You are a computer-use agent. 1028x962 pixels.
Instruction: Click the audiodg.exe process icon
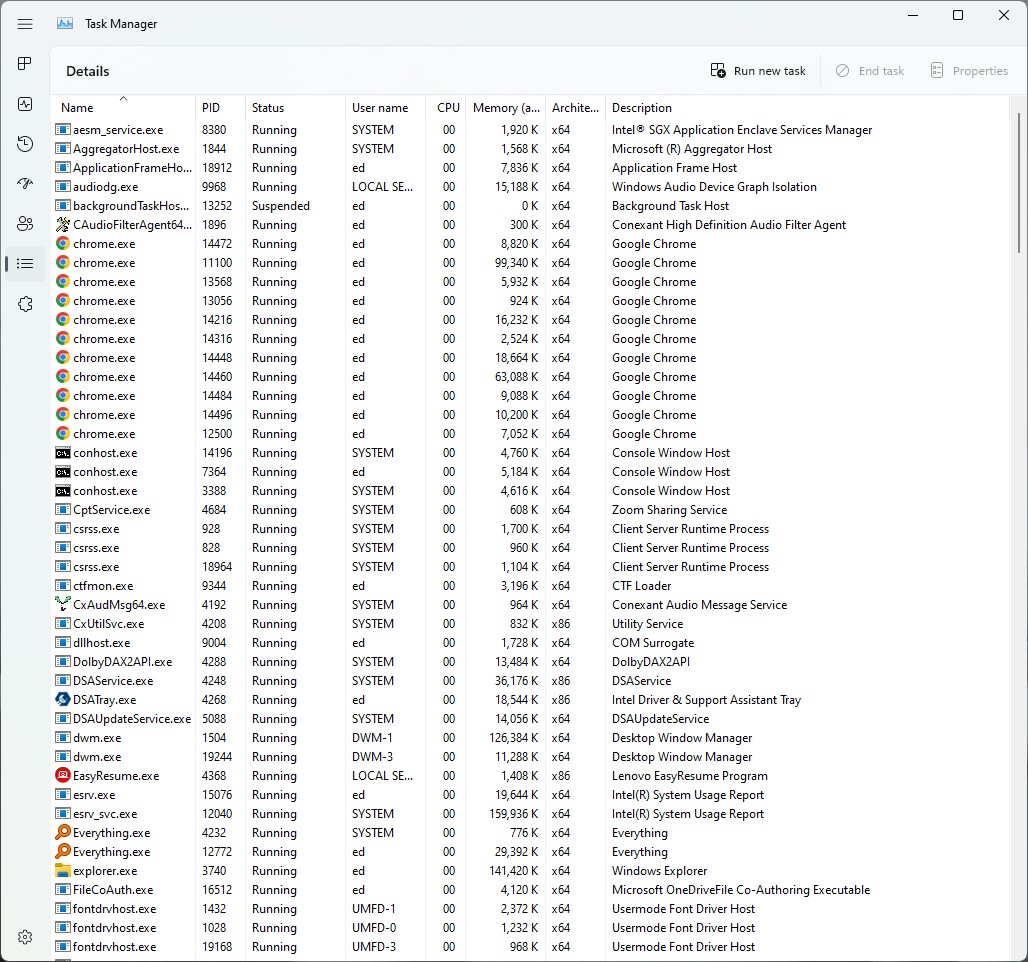coord(63,187)
